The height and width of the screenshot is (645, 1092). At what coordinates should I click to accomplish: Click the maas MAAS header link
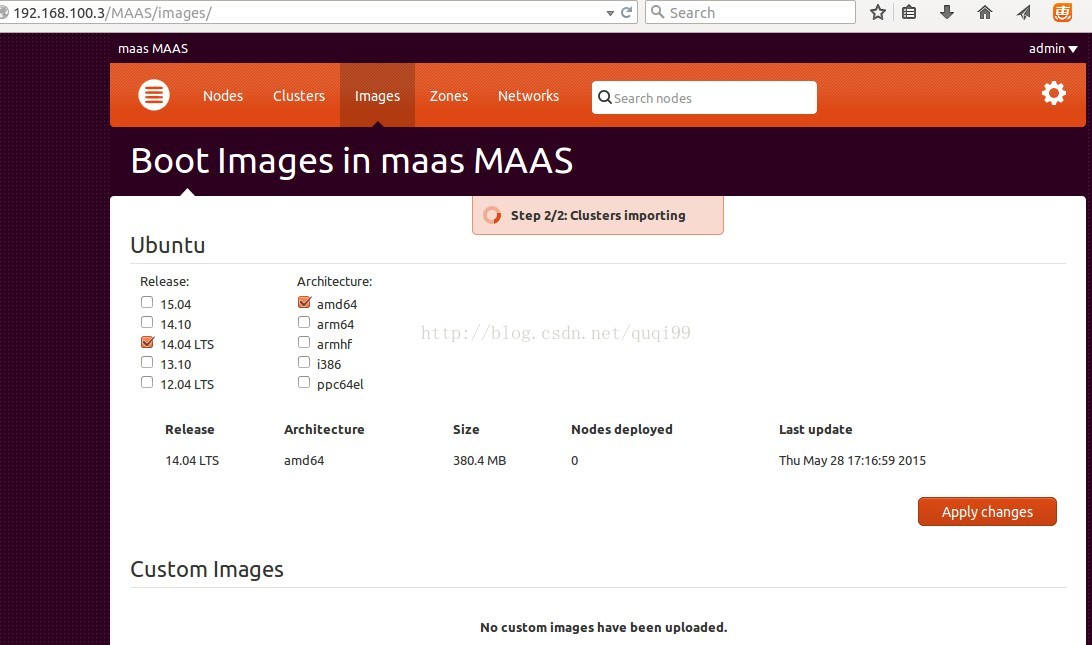(153, 48)
